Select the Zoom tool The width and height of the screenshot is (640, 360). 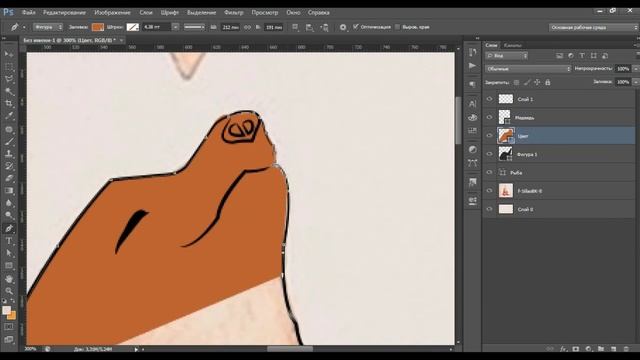tap(9, 291)
